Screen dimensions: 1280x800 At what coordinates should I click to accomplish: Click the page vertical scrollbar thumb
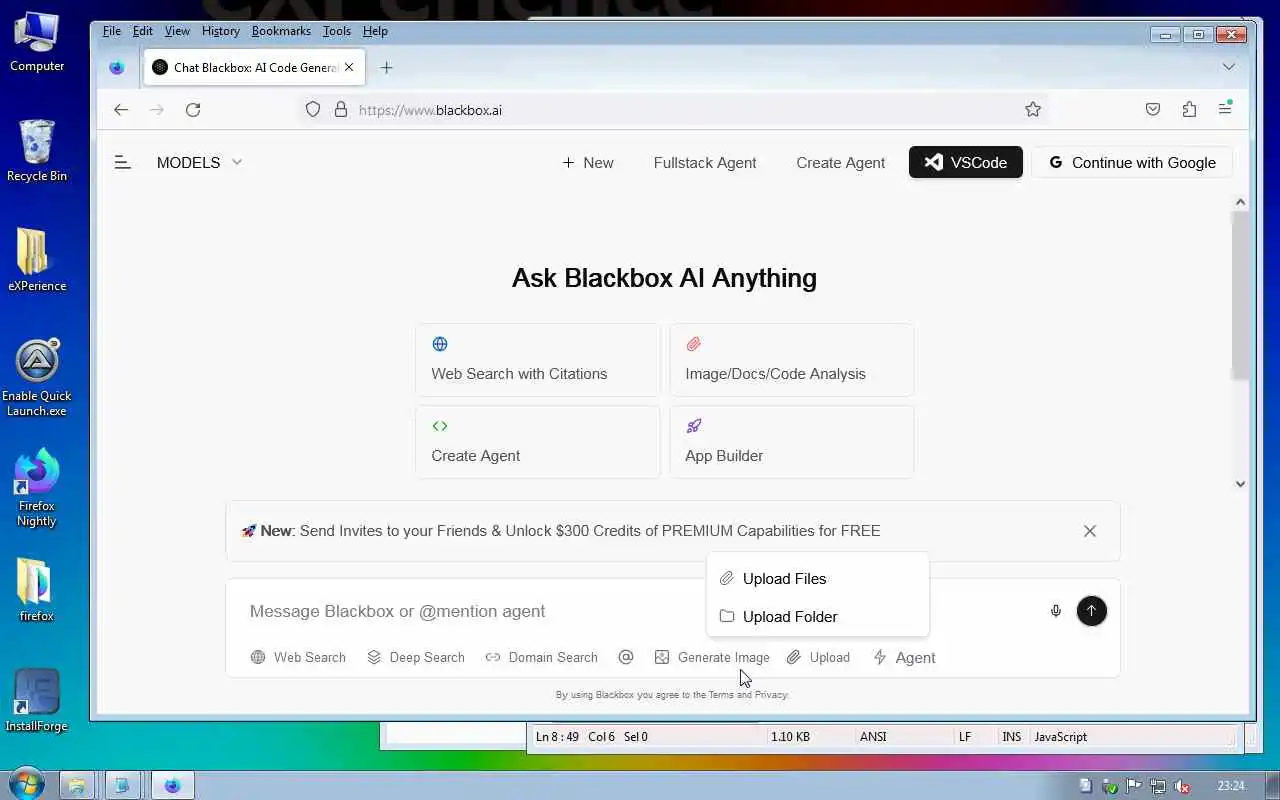click(x=1240, y=295)
